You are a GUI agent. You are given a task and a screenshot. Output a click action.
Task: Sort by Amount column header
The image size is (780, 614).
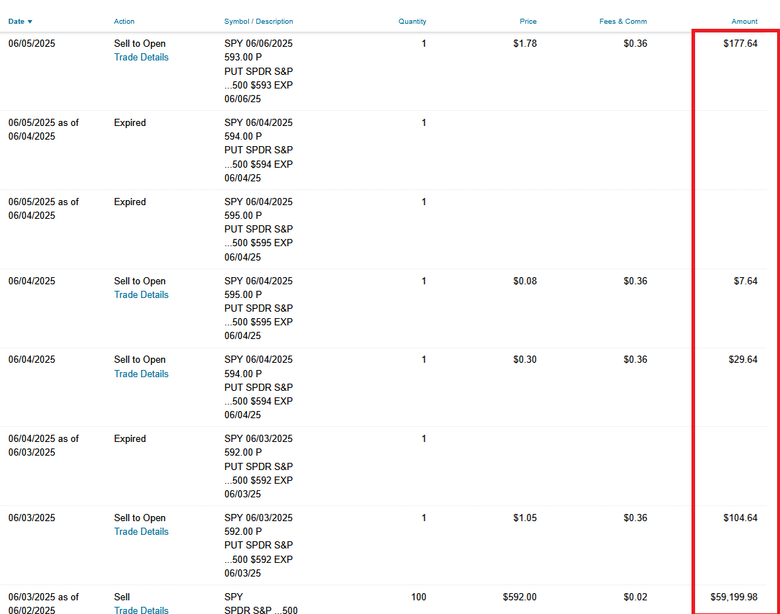point(744,21)
